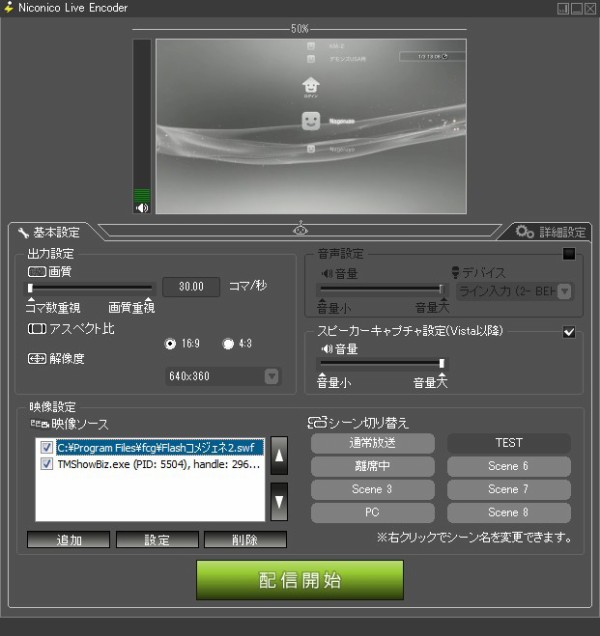Image resolution: width=600 pixels, height=636 pixels.
Task: Click the video preview thumbnail
Action: pos(311,126)
